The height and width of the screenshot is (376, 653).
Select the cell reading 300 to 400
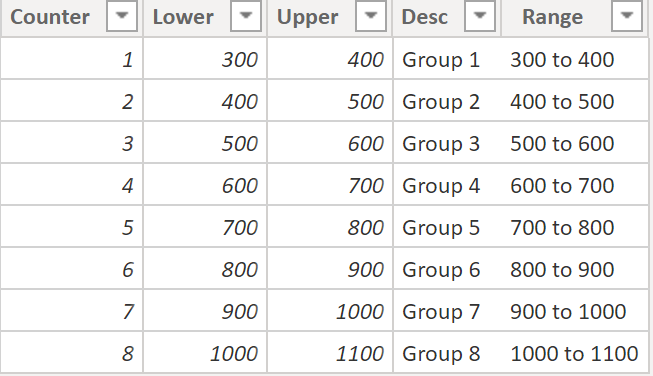[575, 59]
